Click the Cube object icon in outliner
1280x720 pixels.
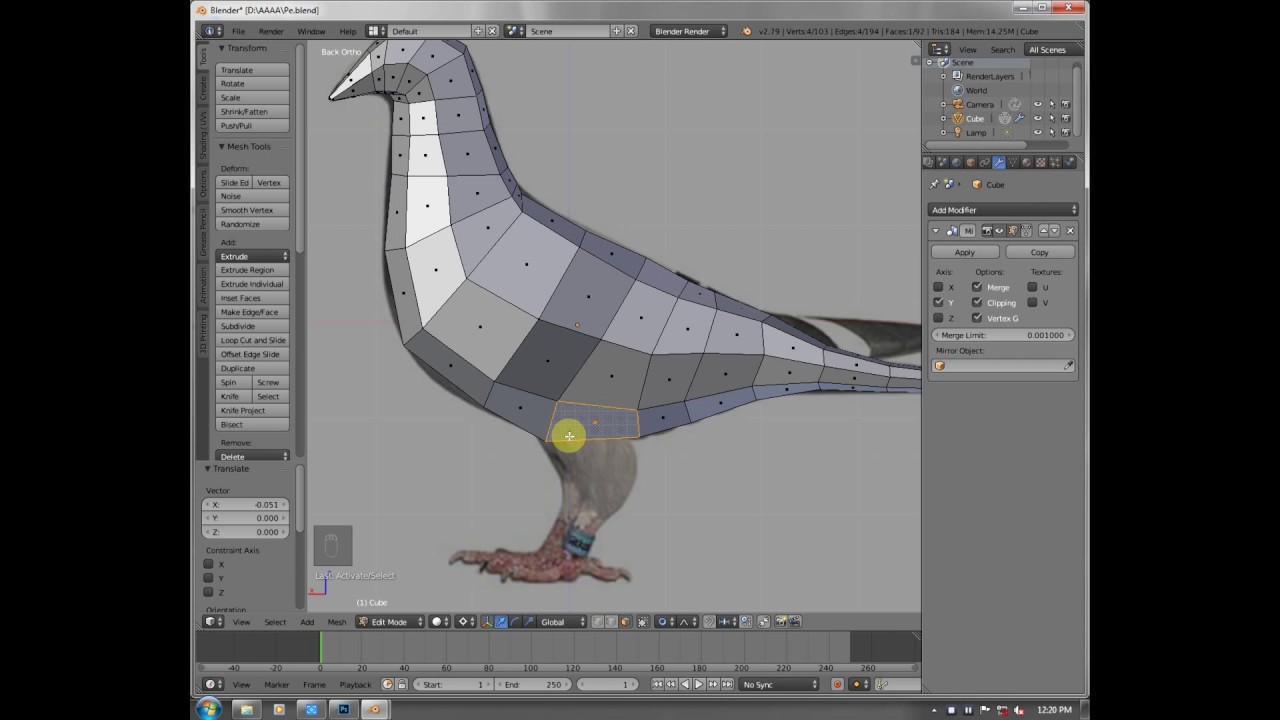pos(958,118)
